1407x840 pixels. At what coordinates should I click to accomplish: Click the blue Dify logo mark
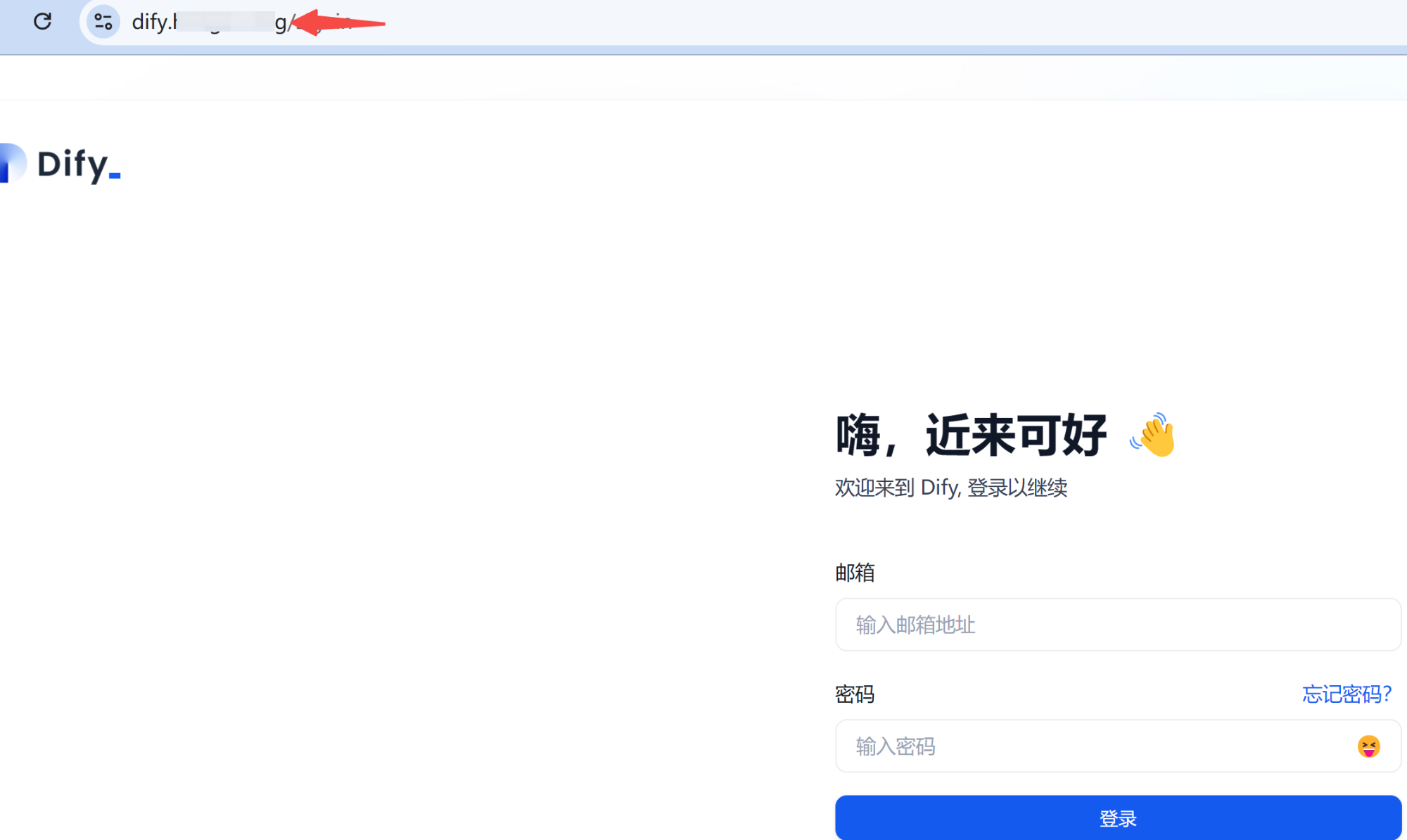(x=12, y=163)
